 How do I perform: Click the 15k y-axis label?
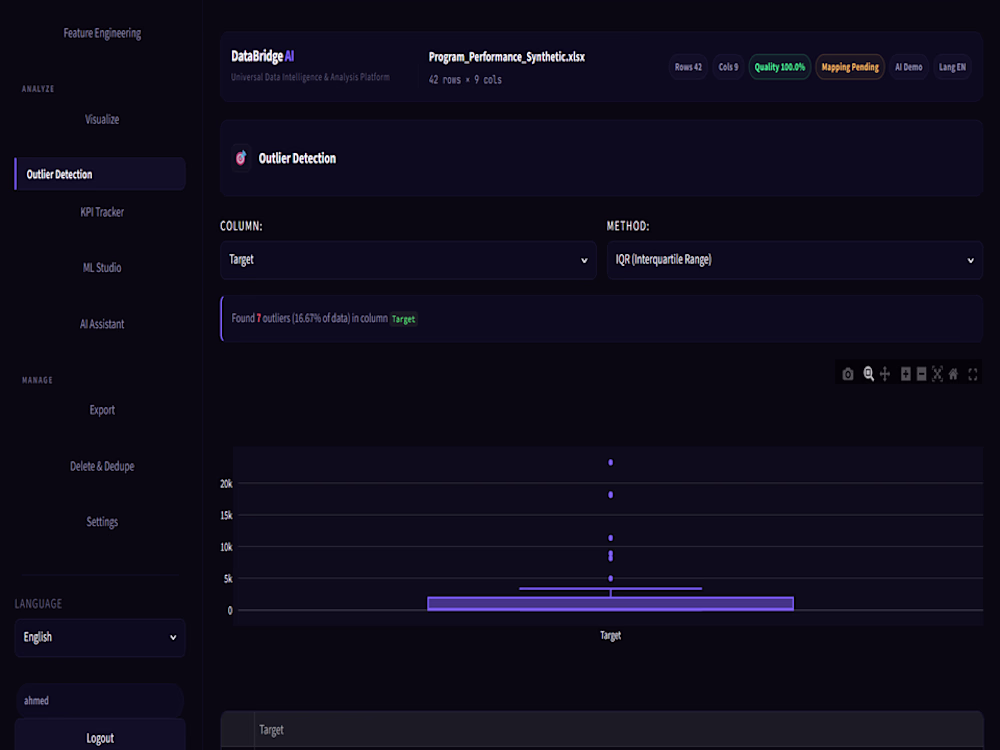[x=226, y=515]
